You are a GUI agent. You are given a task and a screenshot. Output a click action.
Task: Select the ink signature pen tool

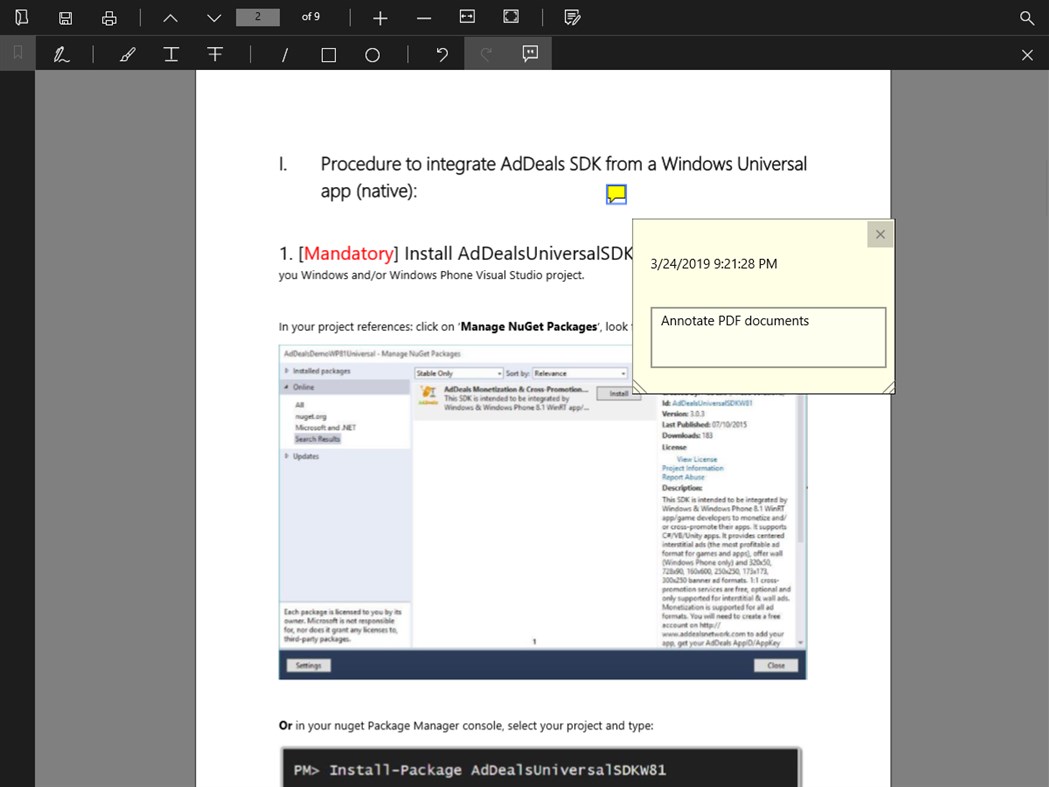[x=62, y=54]
